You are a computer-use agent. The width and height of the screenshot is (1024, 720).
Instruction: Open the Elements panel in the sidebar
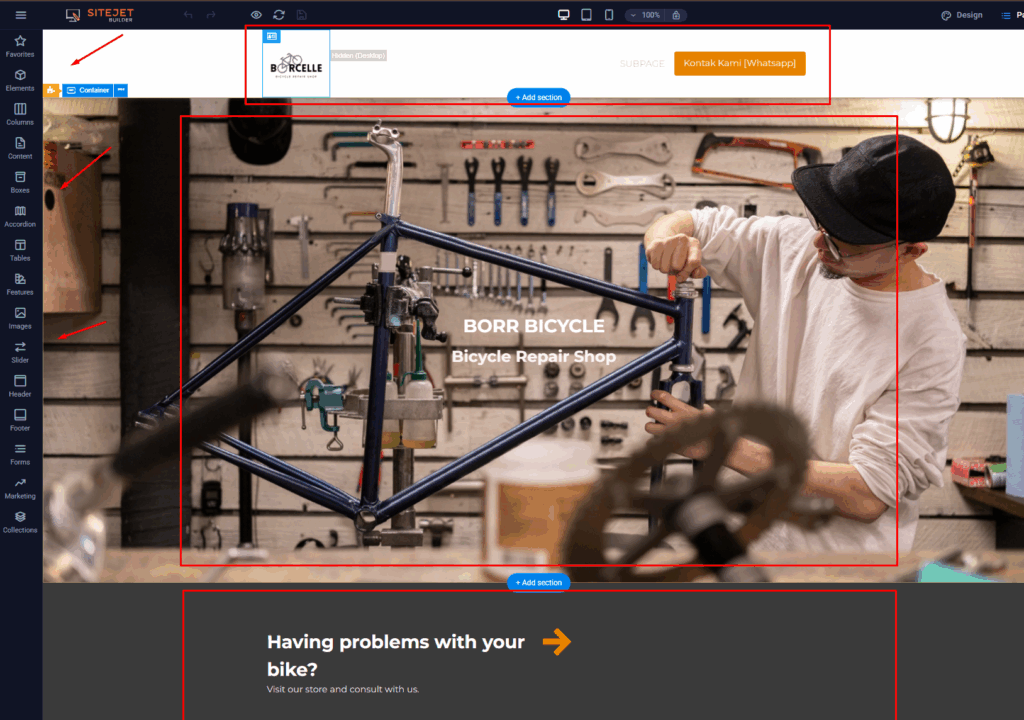click(20, 80)
